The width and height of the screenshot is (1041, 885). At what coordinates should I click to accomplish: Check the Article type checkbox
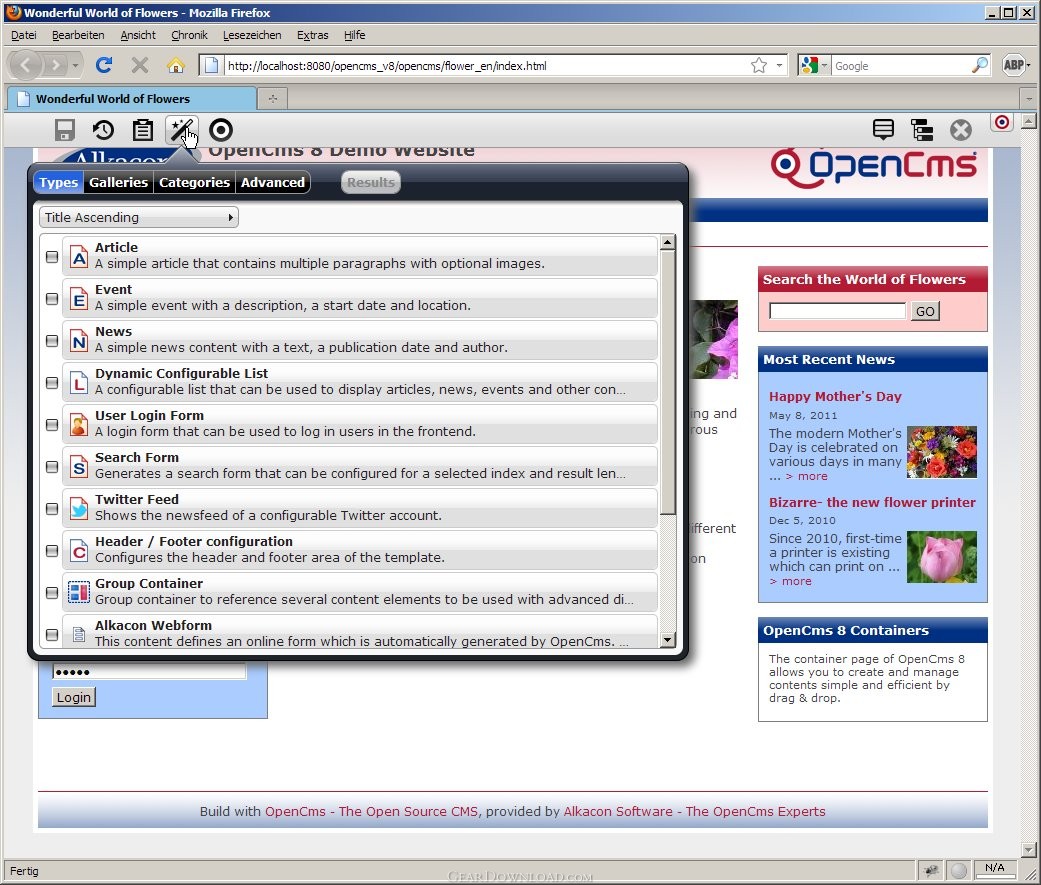click(x=52, y=257)
